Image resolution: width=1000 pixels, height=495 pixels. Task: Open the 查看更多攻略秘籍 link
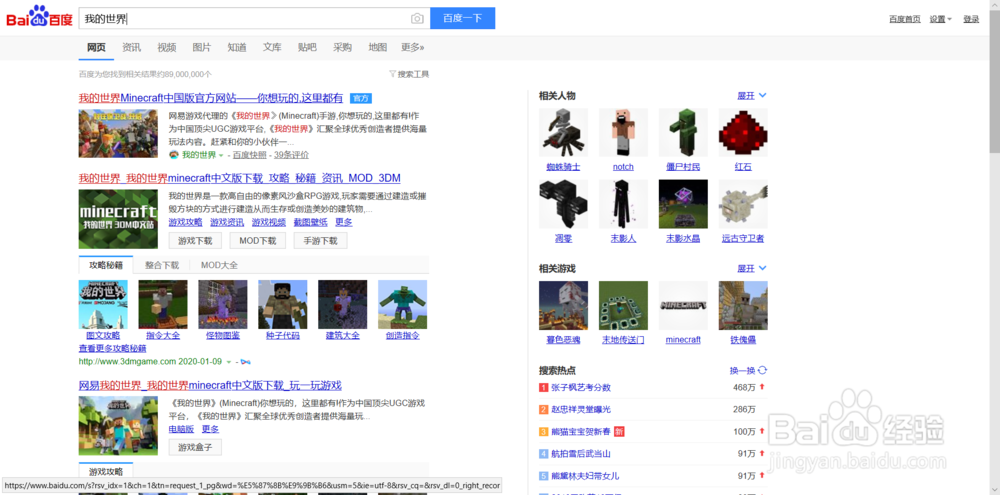(112, 348)
